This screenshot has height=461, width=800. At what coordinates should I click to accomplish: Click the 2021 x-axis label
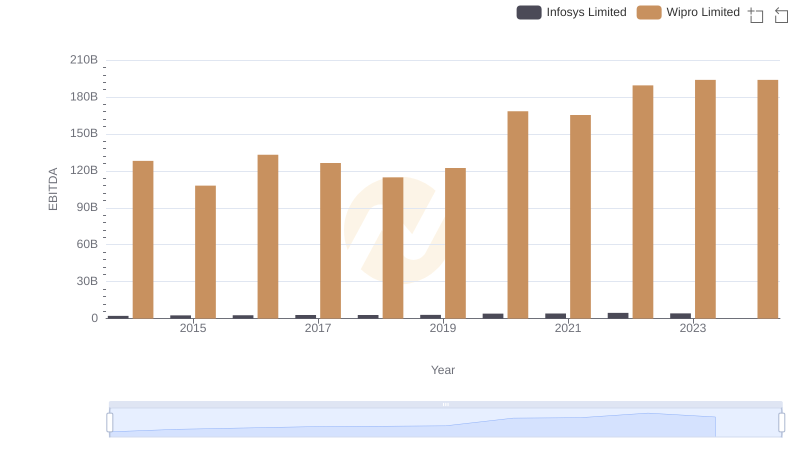click(568, 328)
